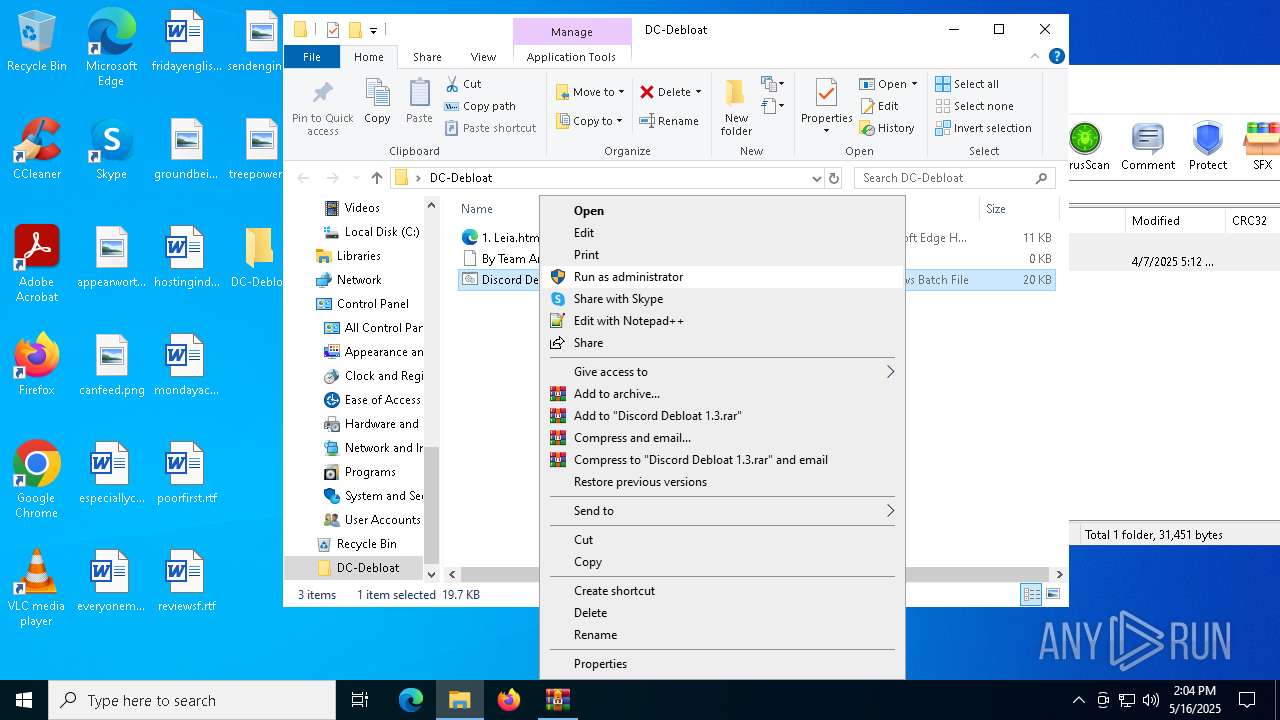1280x720 pixels.
Task: Click Share with Skype menu entry
Action: (618, 299)
